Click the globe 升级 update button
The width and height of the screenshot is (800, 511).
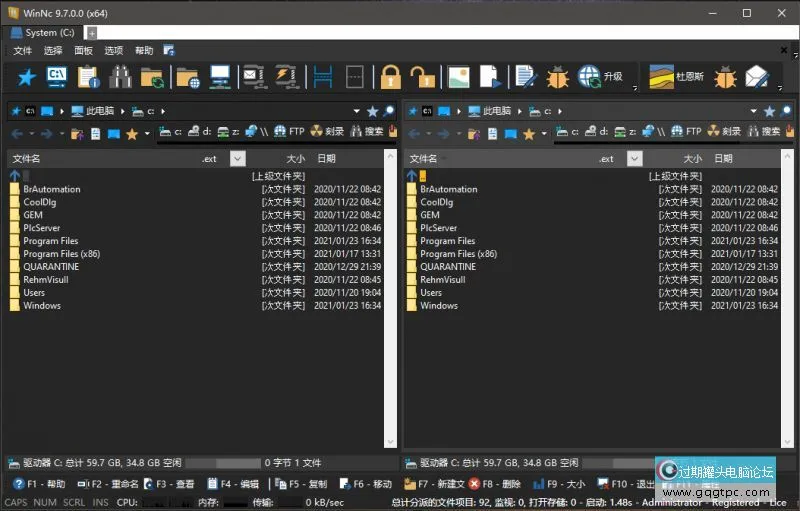(x=601, y=77)
